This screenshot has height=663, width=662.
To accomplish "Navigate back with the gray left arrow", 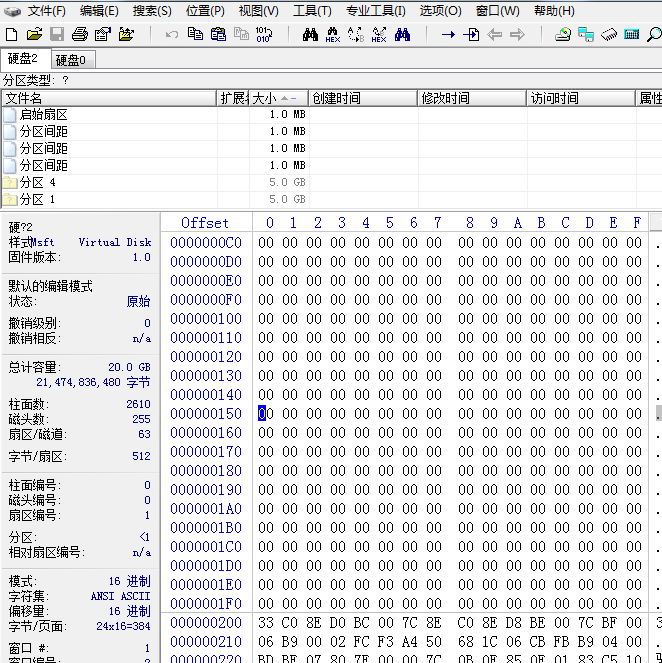I will point(494,34).
